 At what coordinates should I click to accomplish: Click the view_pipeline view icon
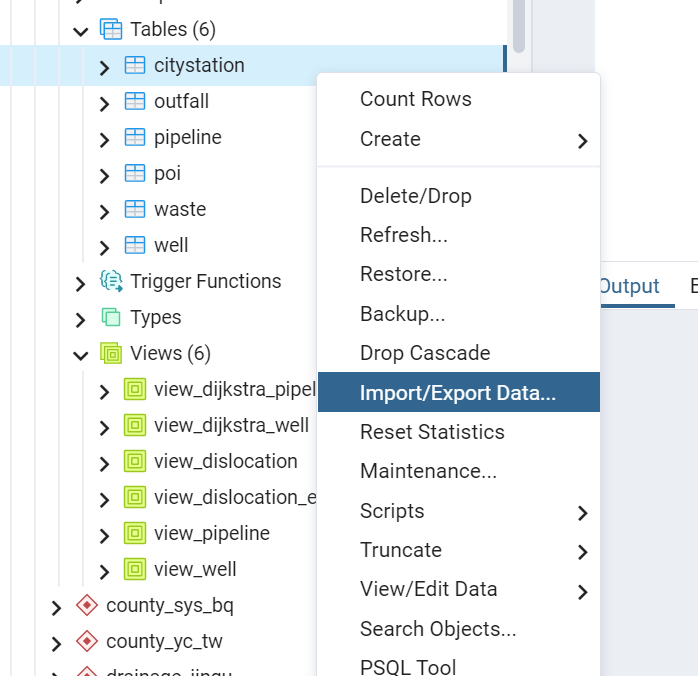pos(135,534)
